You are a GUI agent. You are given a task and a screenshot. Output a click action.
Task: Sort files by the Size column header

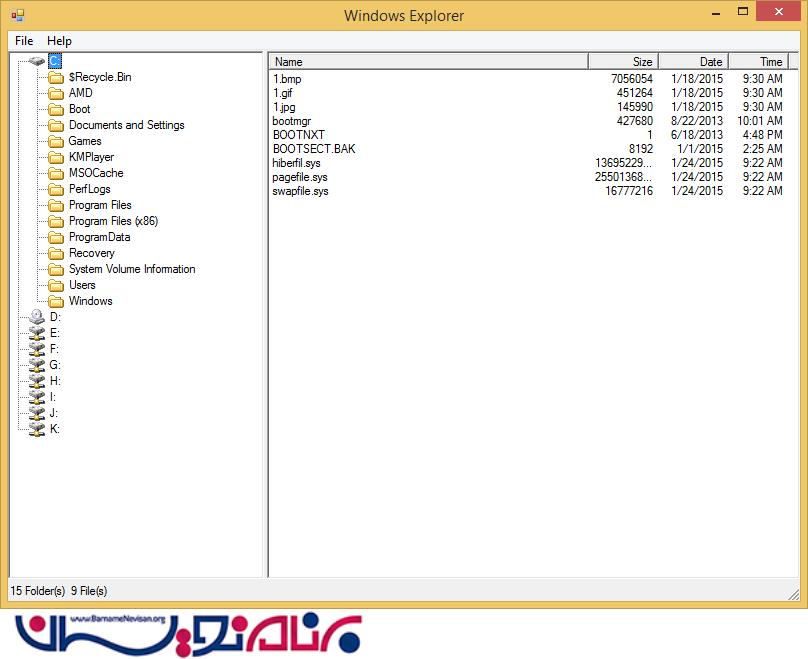tap(625, 61)
